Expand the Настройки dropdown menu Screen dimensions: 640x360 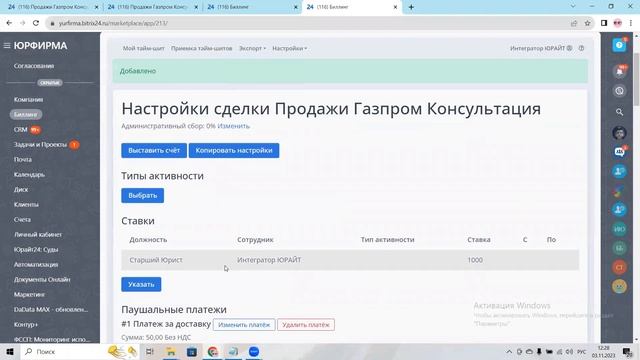289,48
